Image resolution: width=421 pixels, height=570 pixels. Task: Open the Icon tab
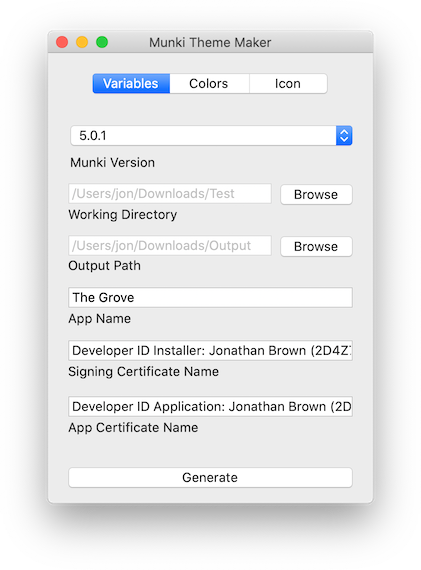point(288,84)
